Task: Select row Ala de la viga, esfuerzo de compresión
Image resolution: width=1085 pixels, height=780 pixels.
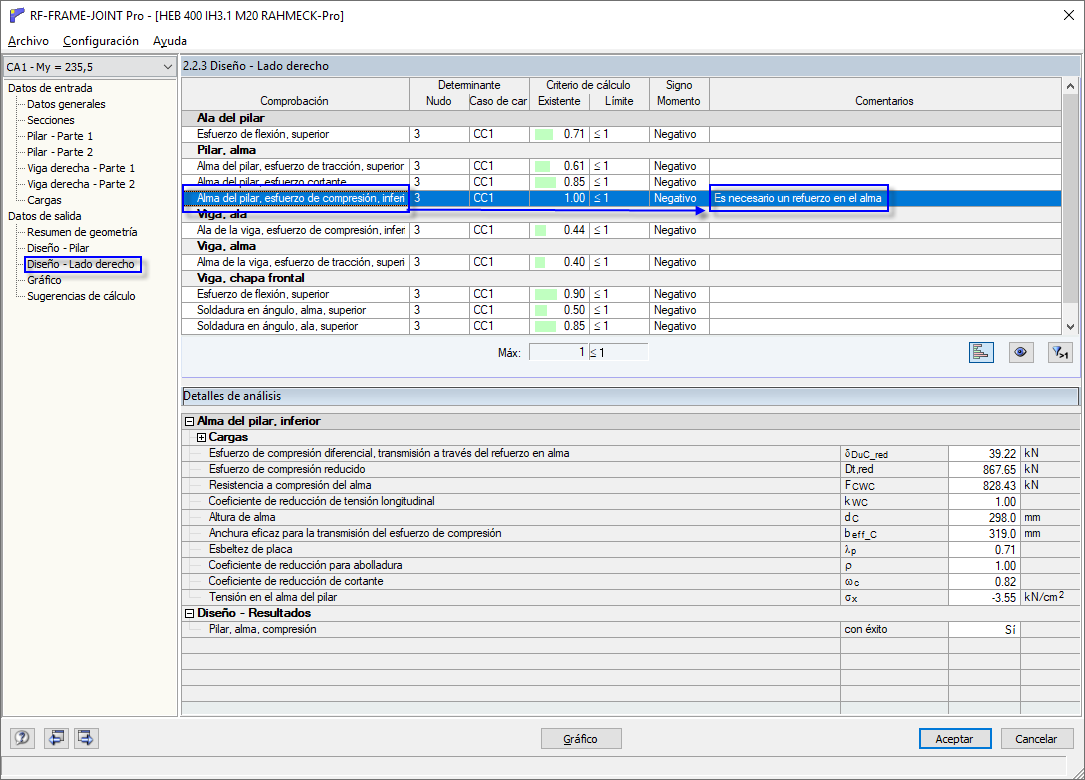Action: [621, 230]
